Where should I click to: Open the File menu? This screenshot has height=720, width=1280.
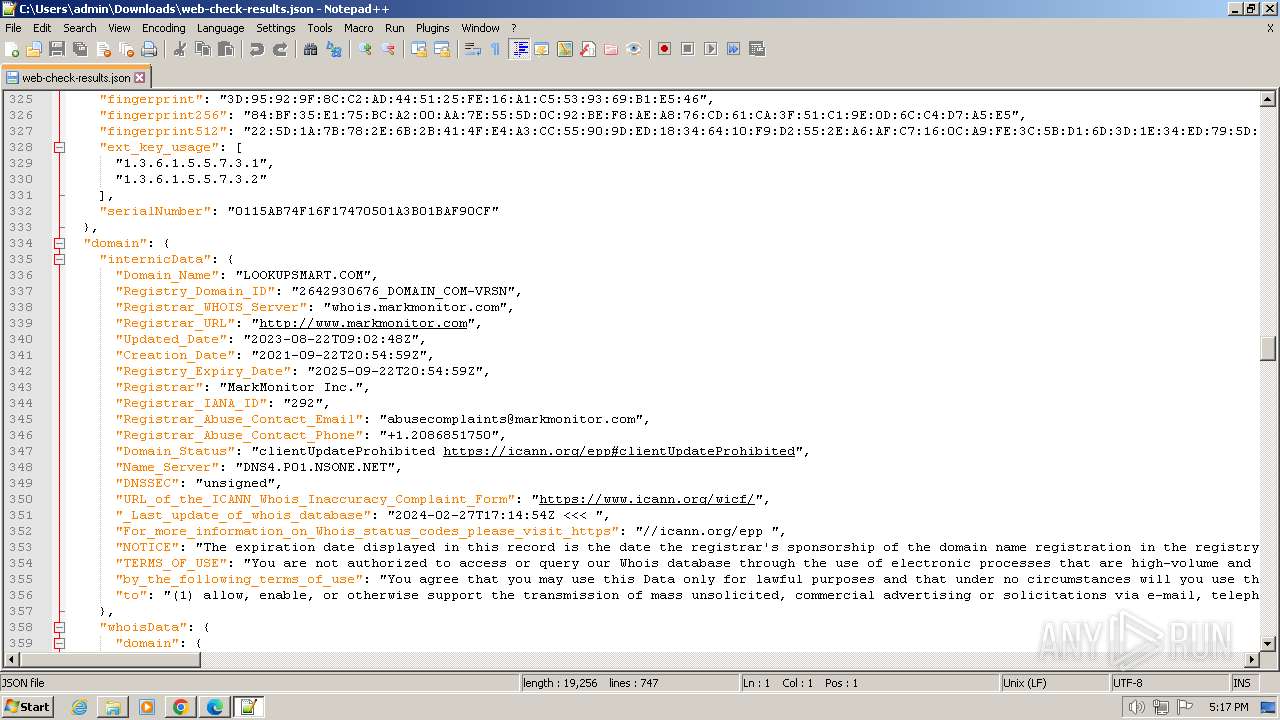(13, 28)
